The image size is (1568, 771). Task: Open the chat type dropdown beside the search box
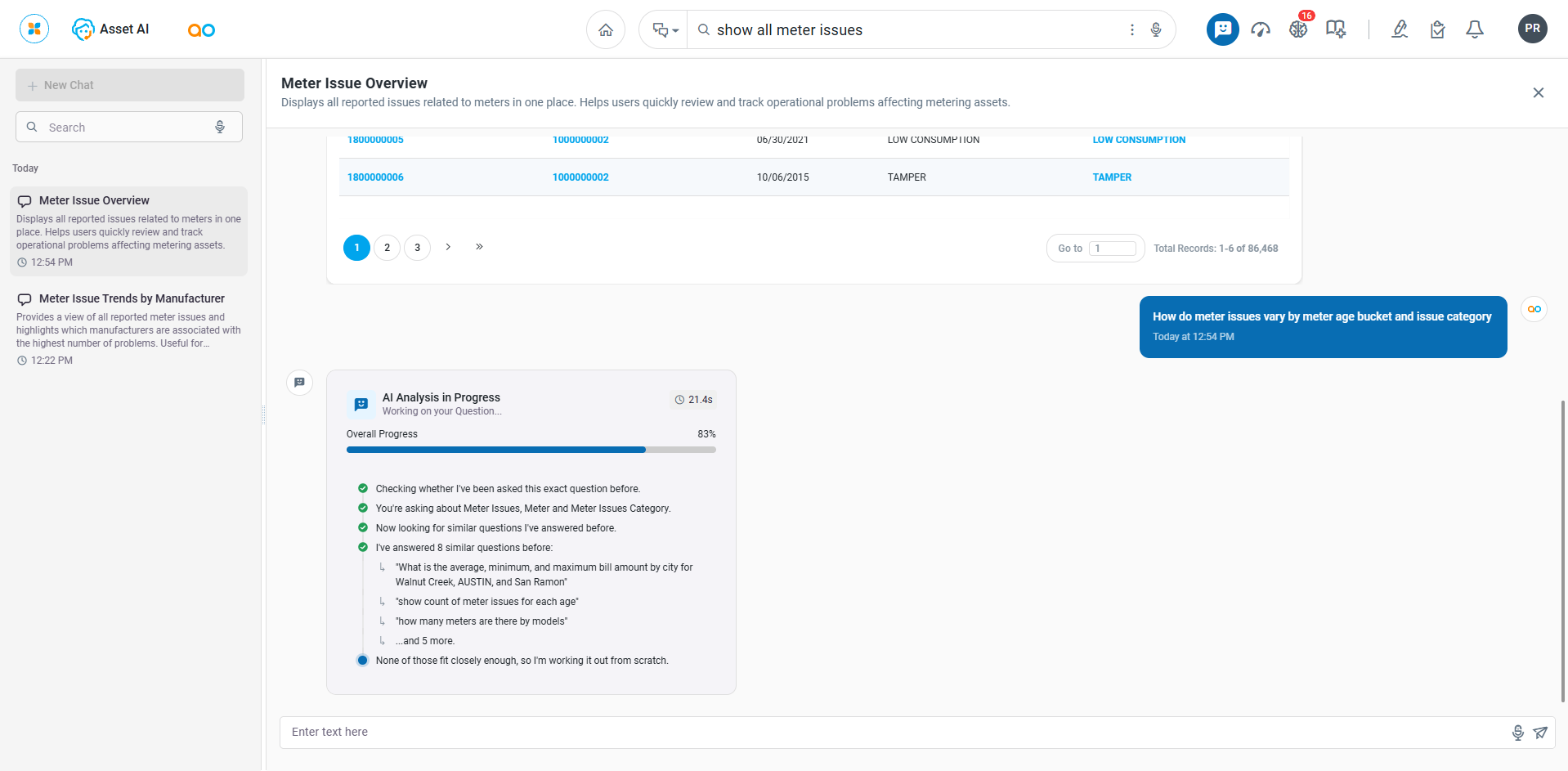(665, 30)
